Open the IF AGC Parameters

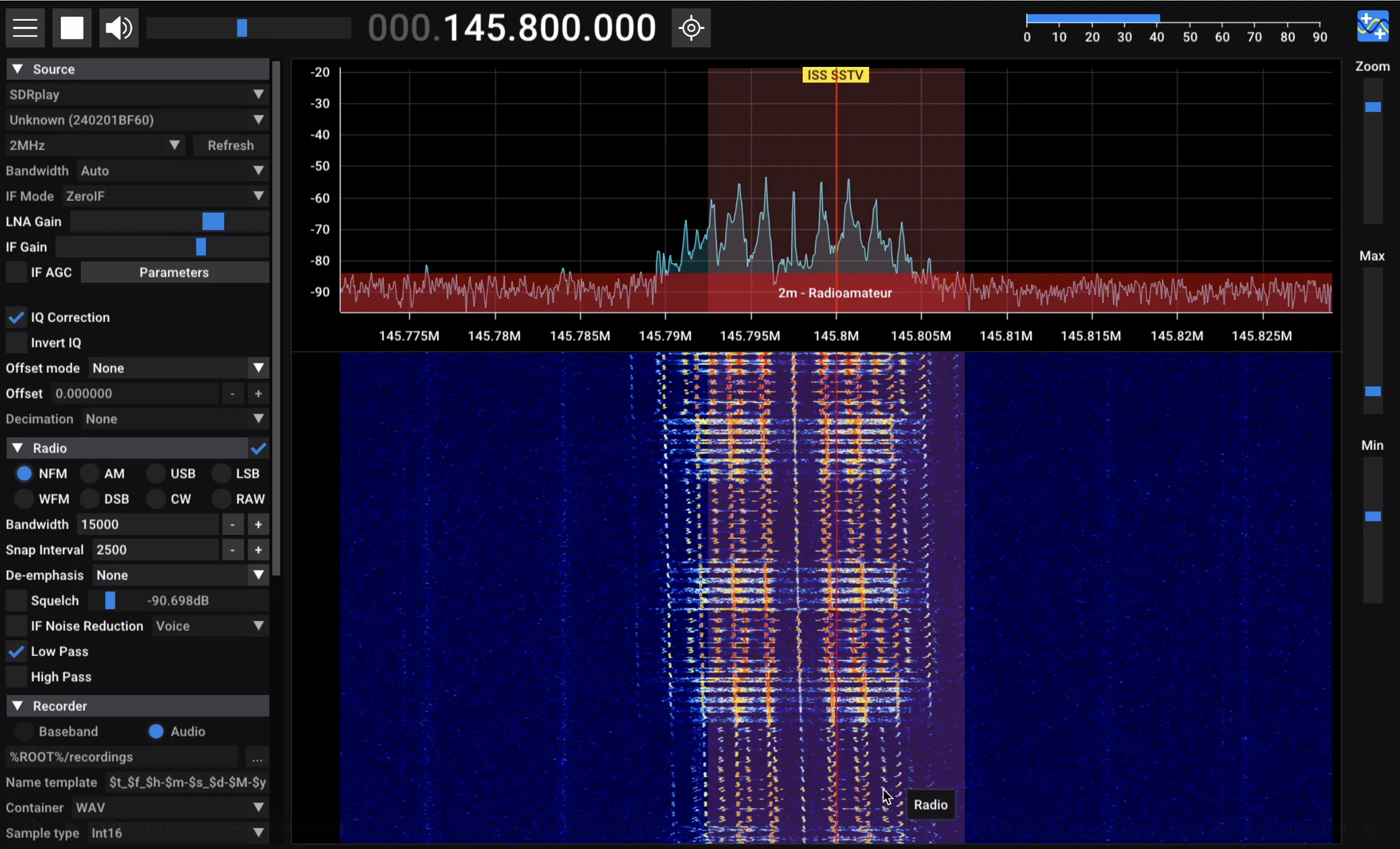pos(175,272)
